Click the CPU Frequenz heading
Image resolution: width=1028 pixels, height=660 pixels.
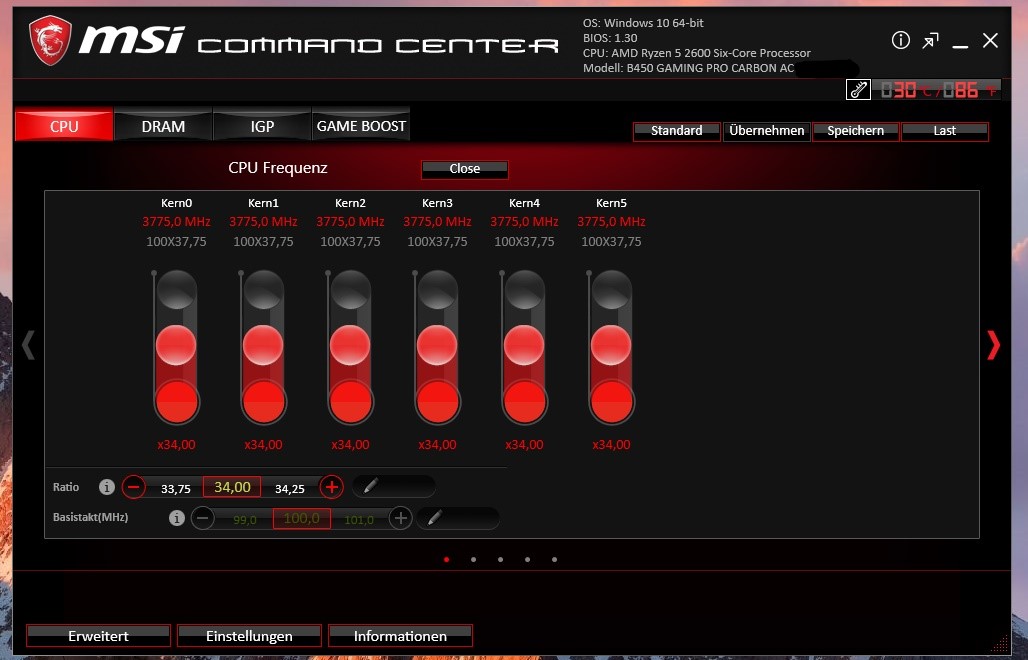277,168
